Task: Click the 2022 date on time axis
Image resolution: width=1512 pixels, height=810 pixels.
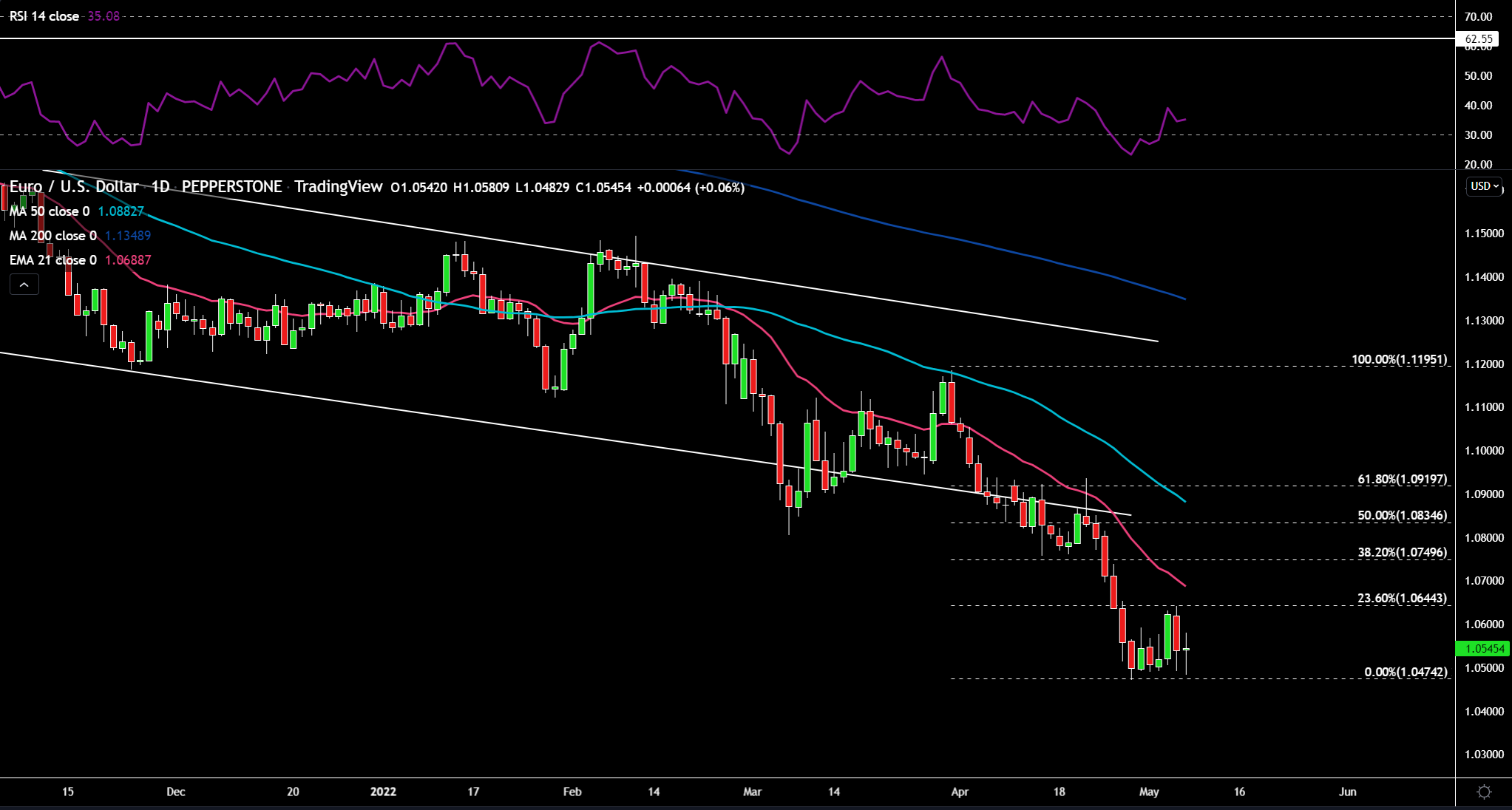Action: point(383,792)
